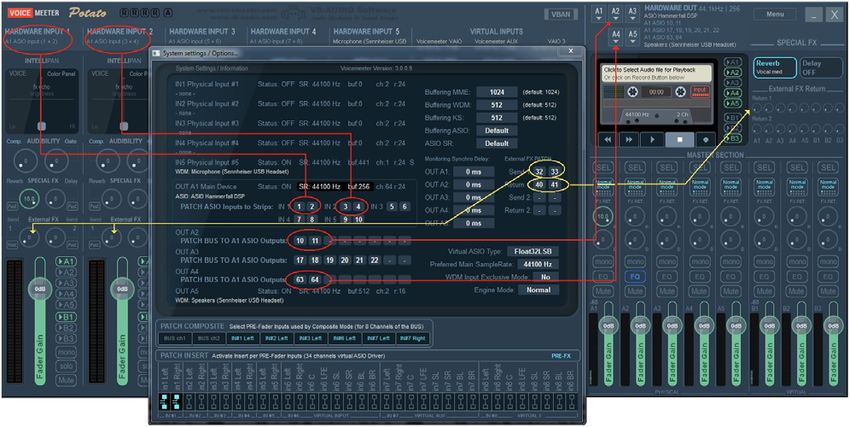Adjust the master bus A1 Fader Gain

609,326
